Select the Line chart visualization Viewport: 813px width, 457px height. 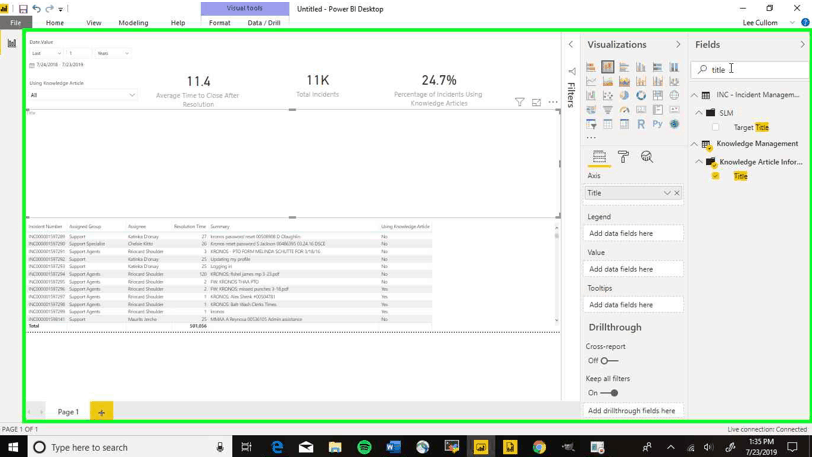(591, 81)
